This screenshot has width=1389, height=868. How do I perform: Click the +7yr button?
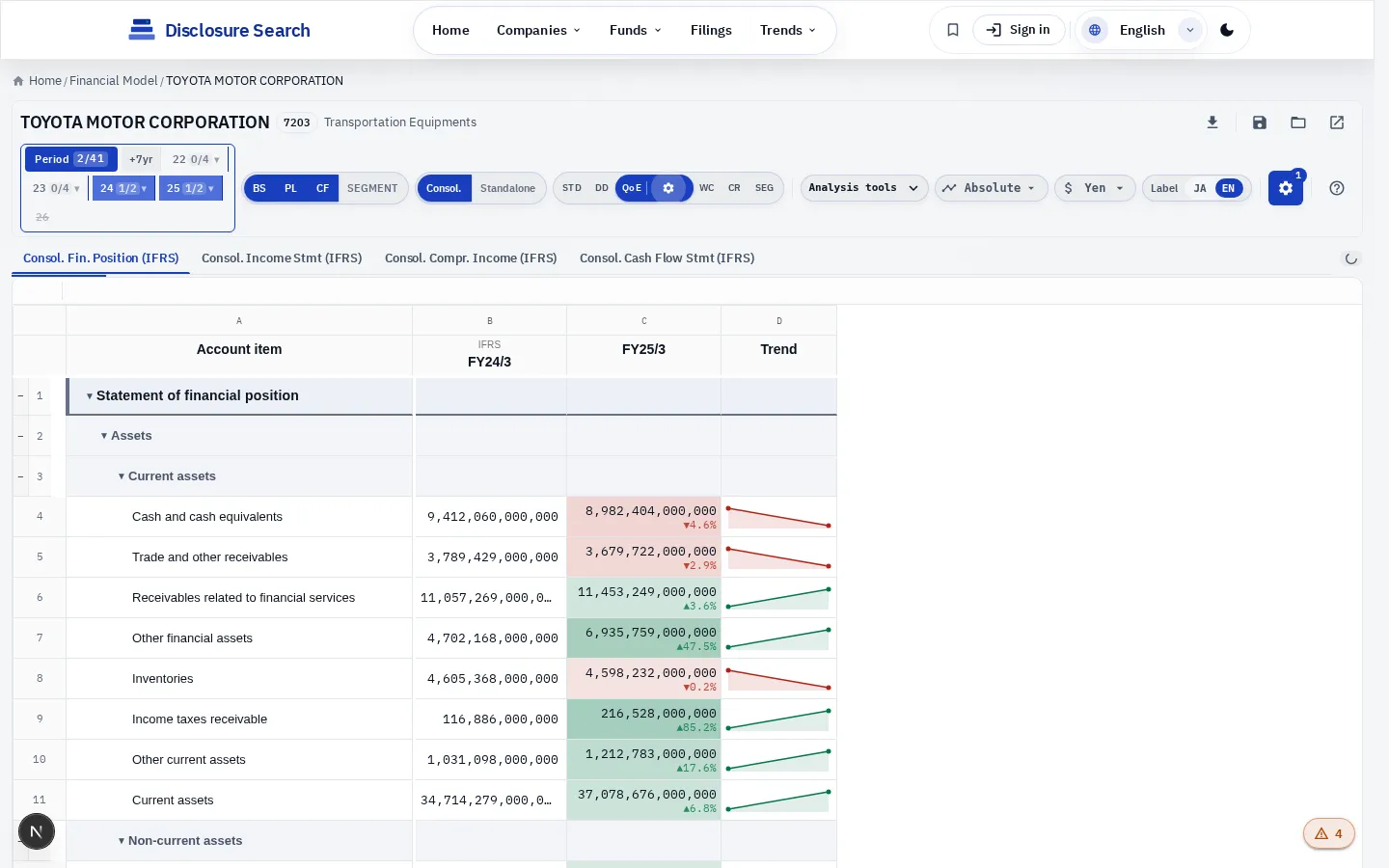point(141,159)
